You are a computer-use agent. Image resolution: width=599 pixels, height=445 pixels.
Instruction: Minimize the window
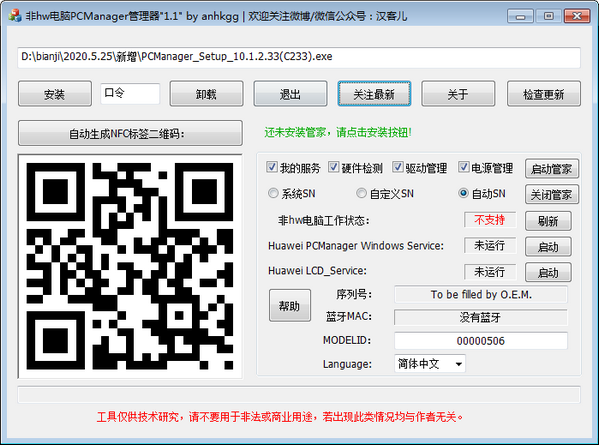[x=520, y=16]
